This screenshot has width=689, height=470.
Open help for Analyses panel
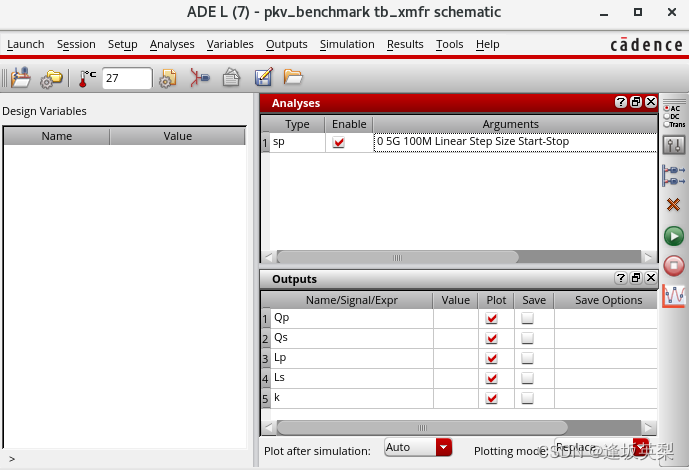point(620,102)
